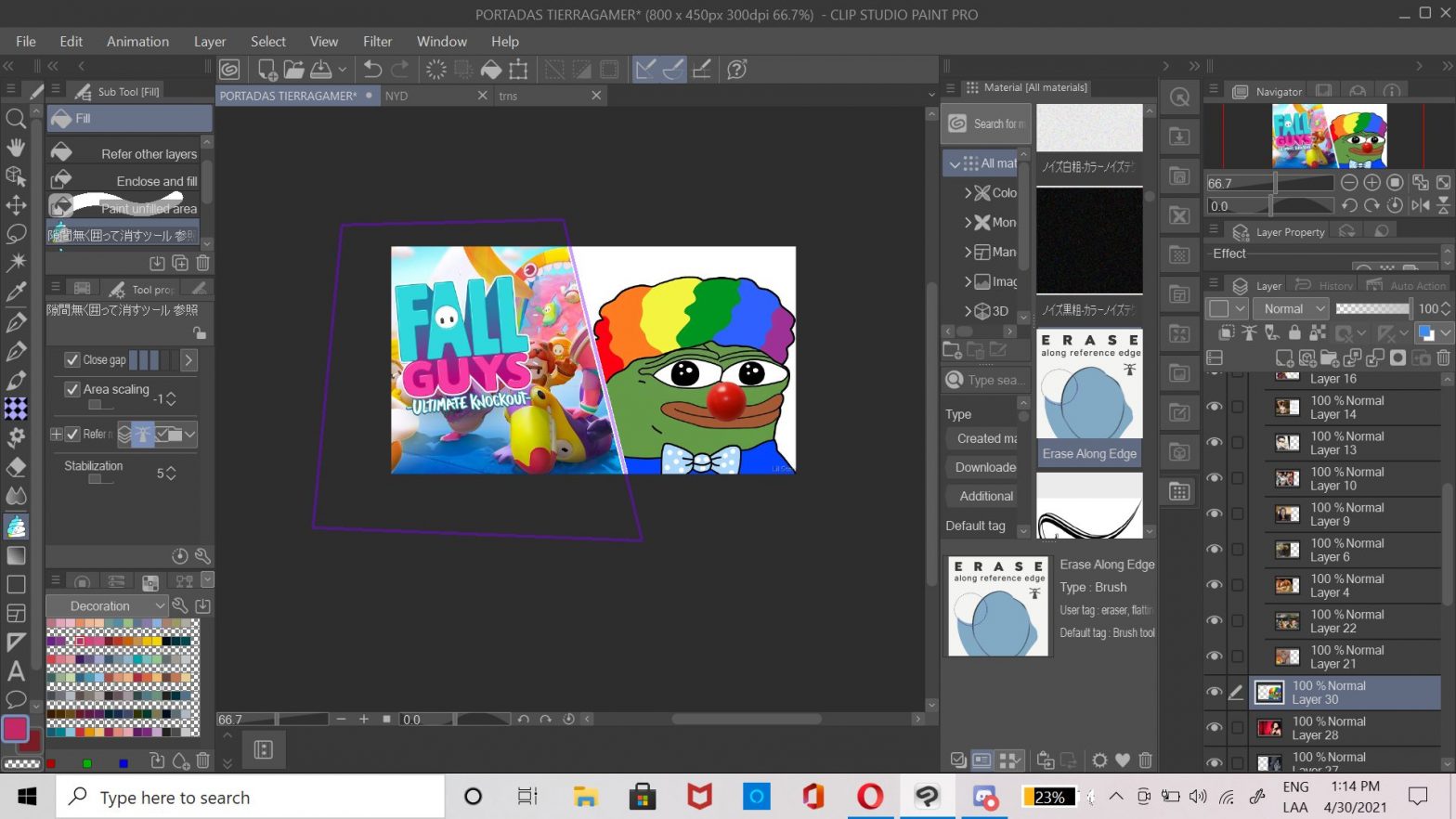Viewport: 1456px width, 819px height.
Task: Hide Layer 14 with eye icon
Action: click(x=1214, y=407)
